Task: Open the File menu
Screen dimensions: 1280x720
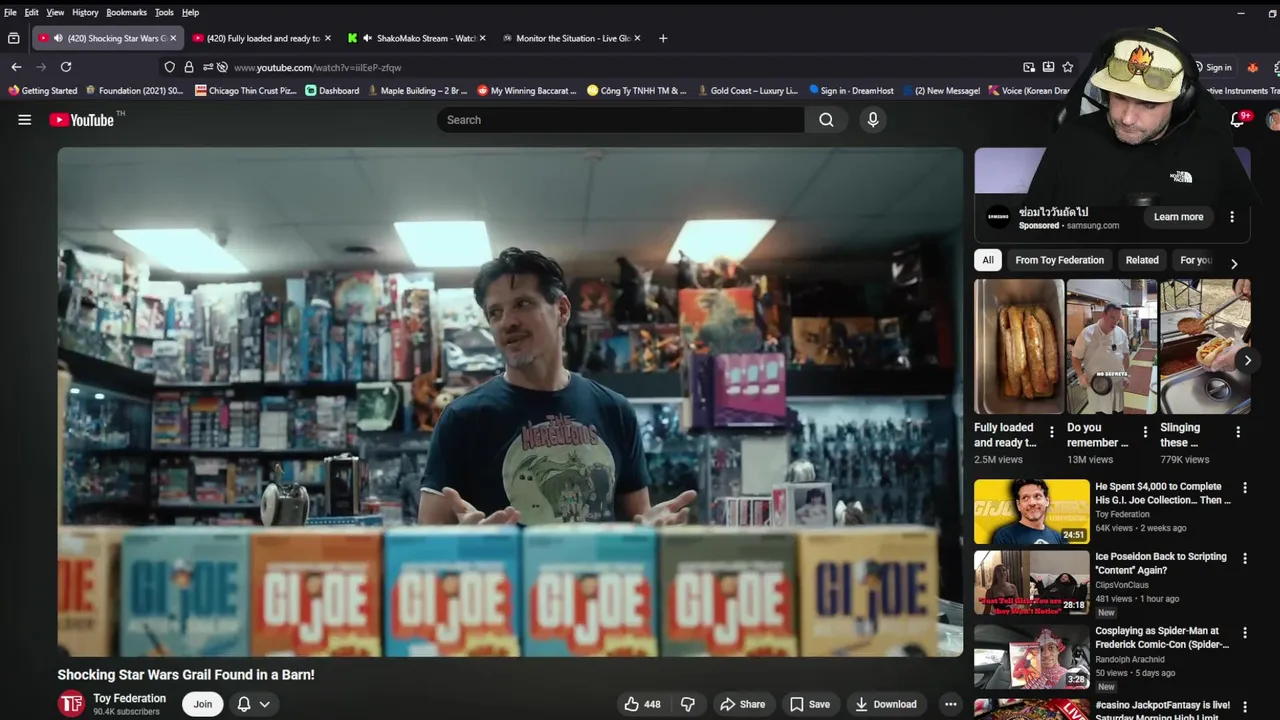Action: 10,12
